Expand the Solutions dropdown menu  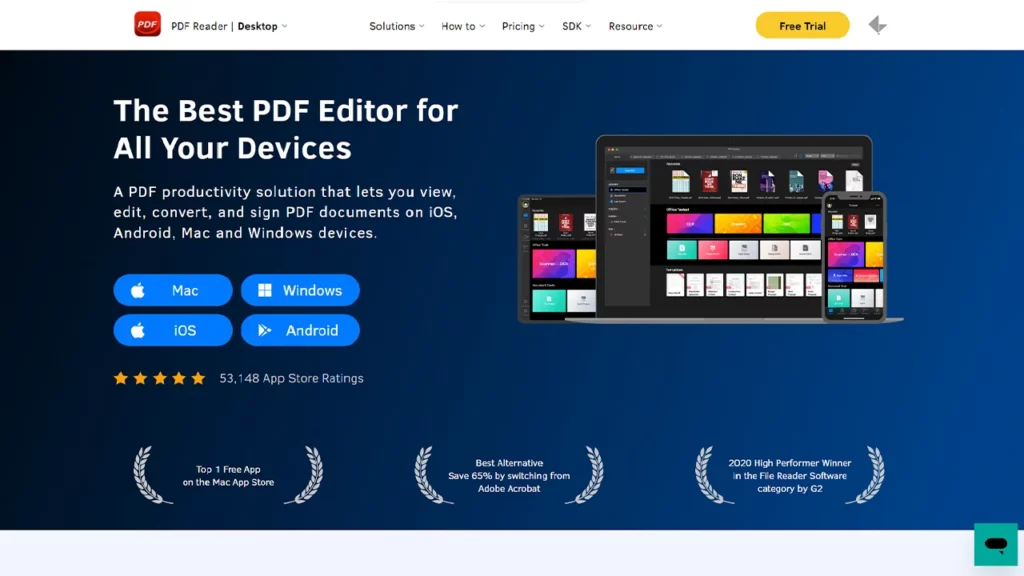click(x=396, y=26)
